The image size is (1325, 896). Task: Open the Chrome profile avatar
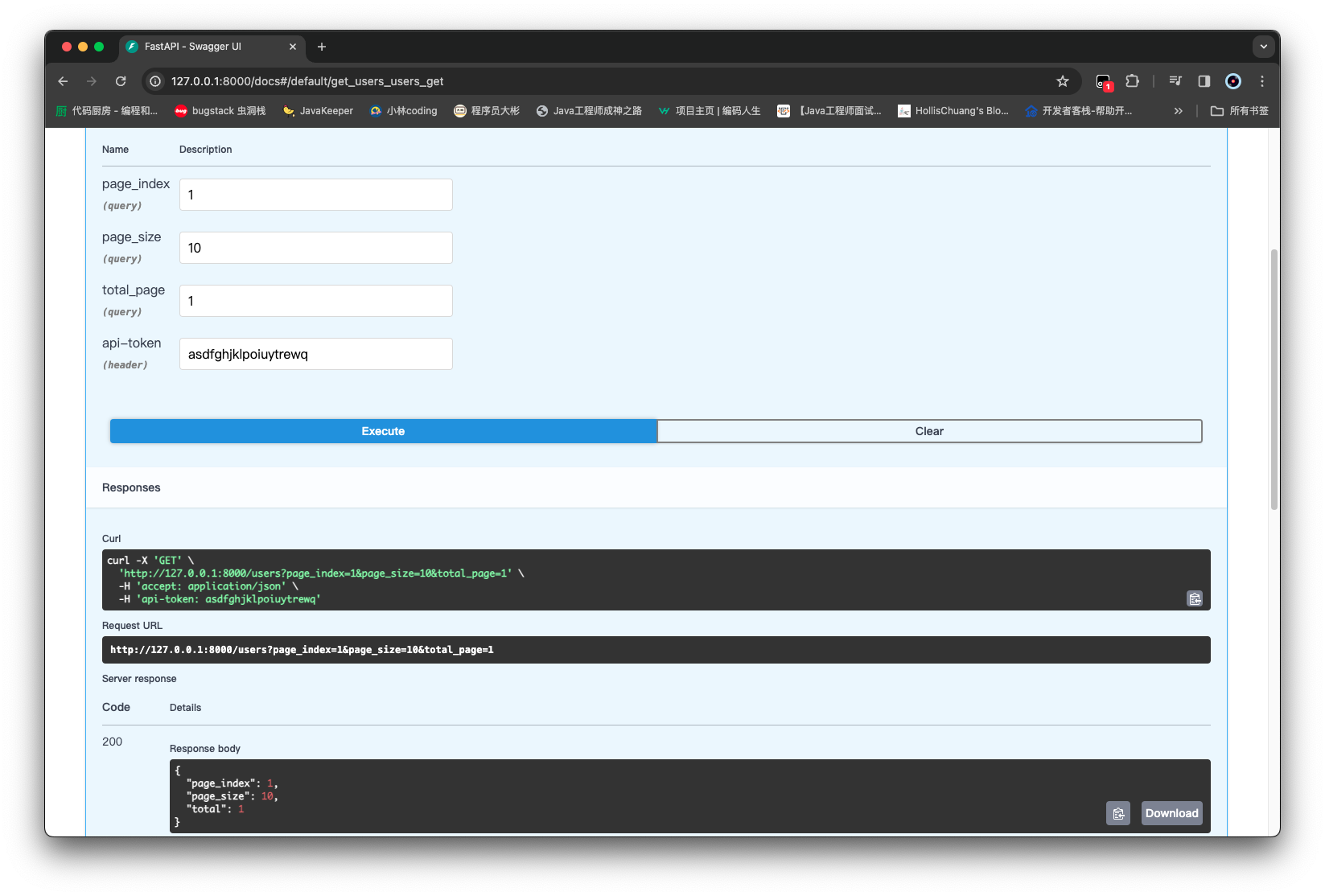(1233, 81)
